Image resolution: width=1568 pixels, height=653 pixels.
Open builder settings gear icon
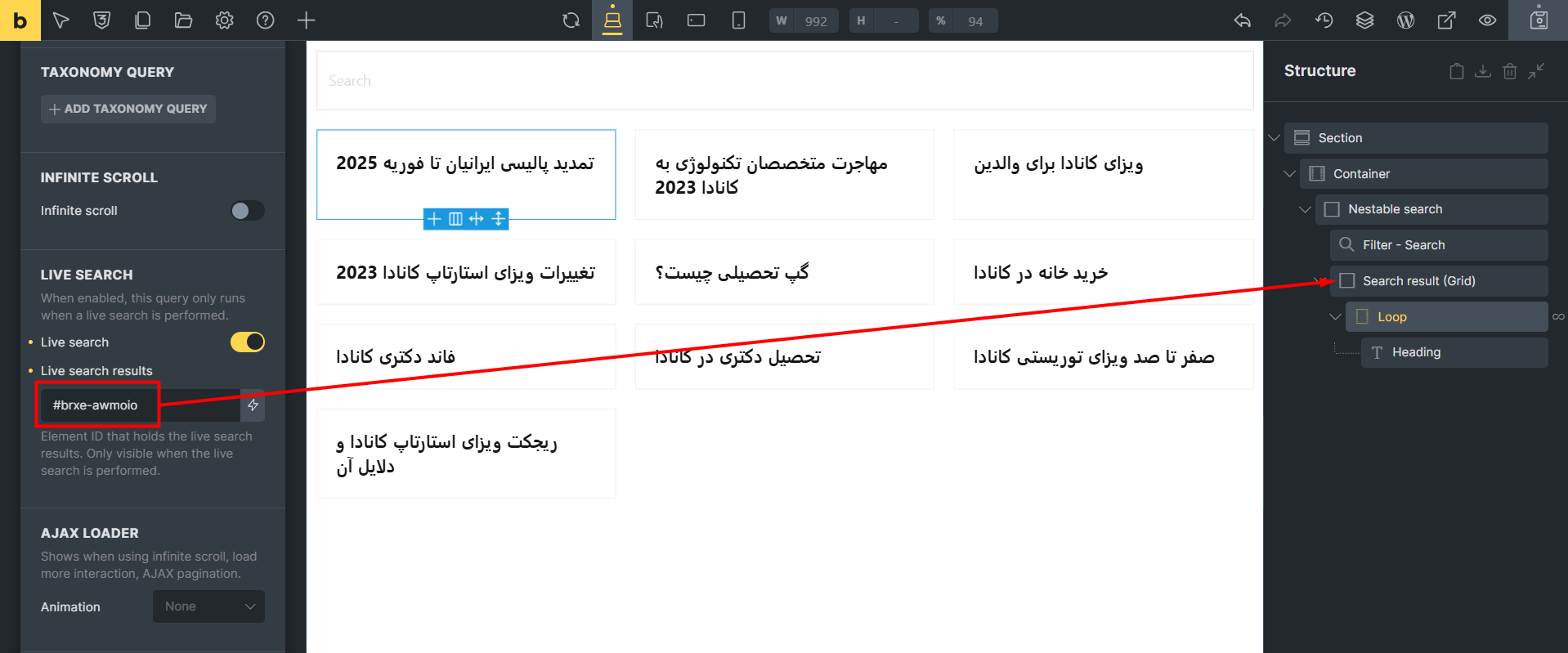pyautogui.click(x=224, y=20)
